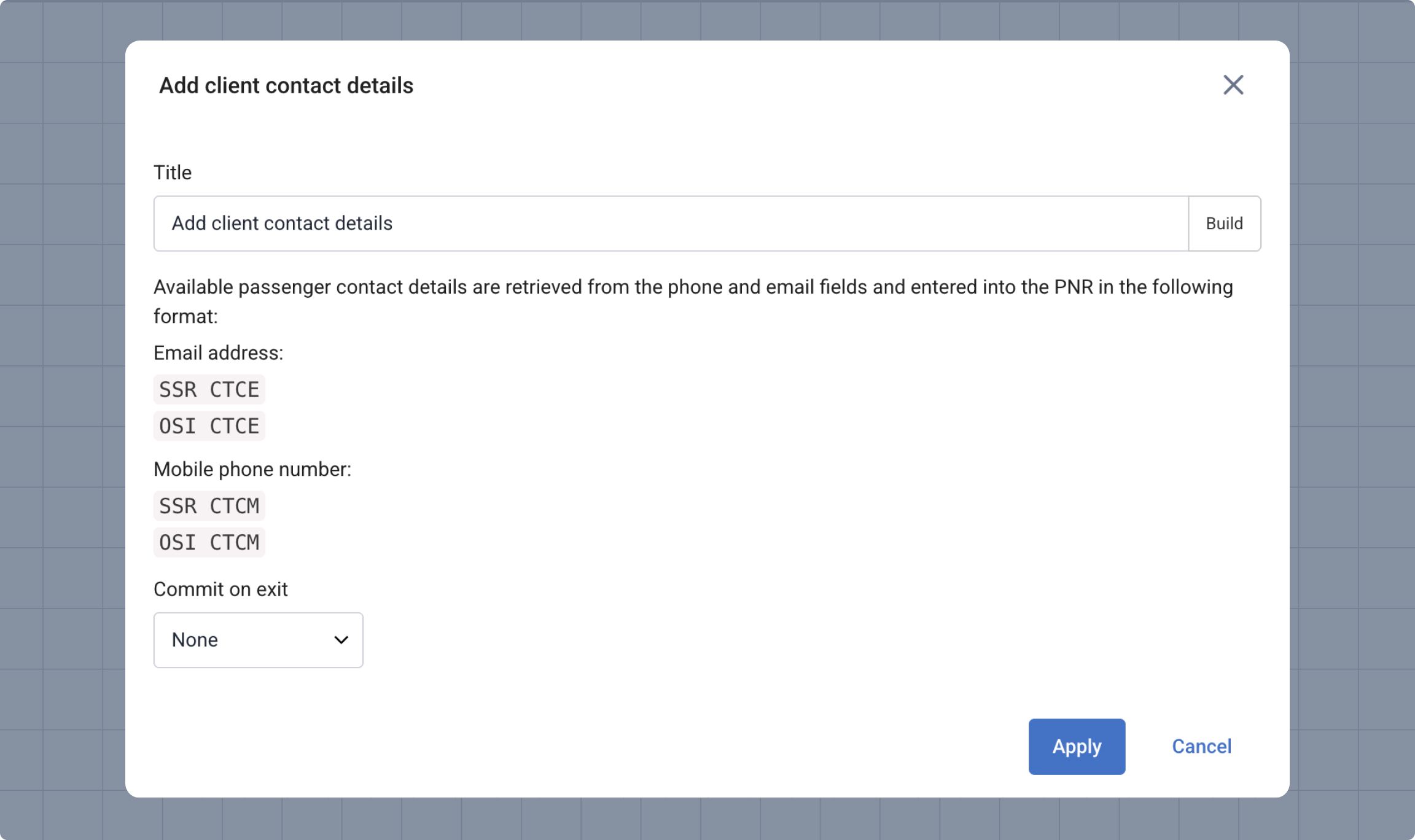The height and width of the screenshot is (840, 1415).
Task: Click the dialog heading Add client contact details
Action: tap(286, 85)
